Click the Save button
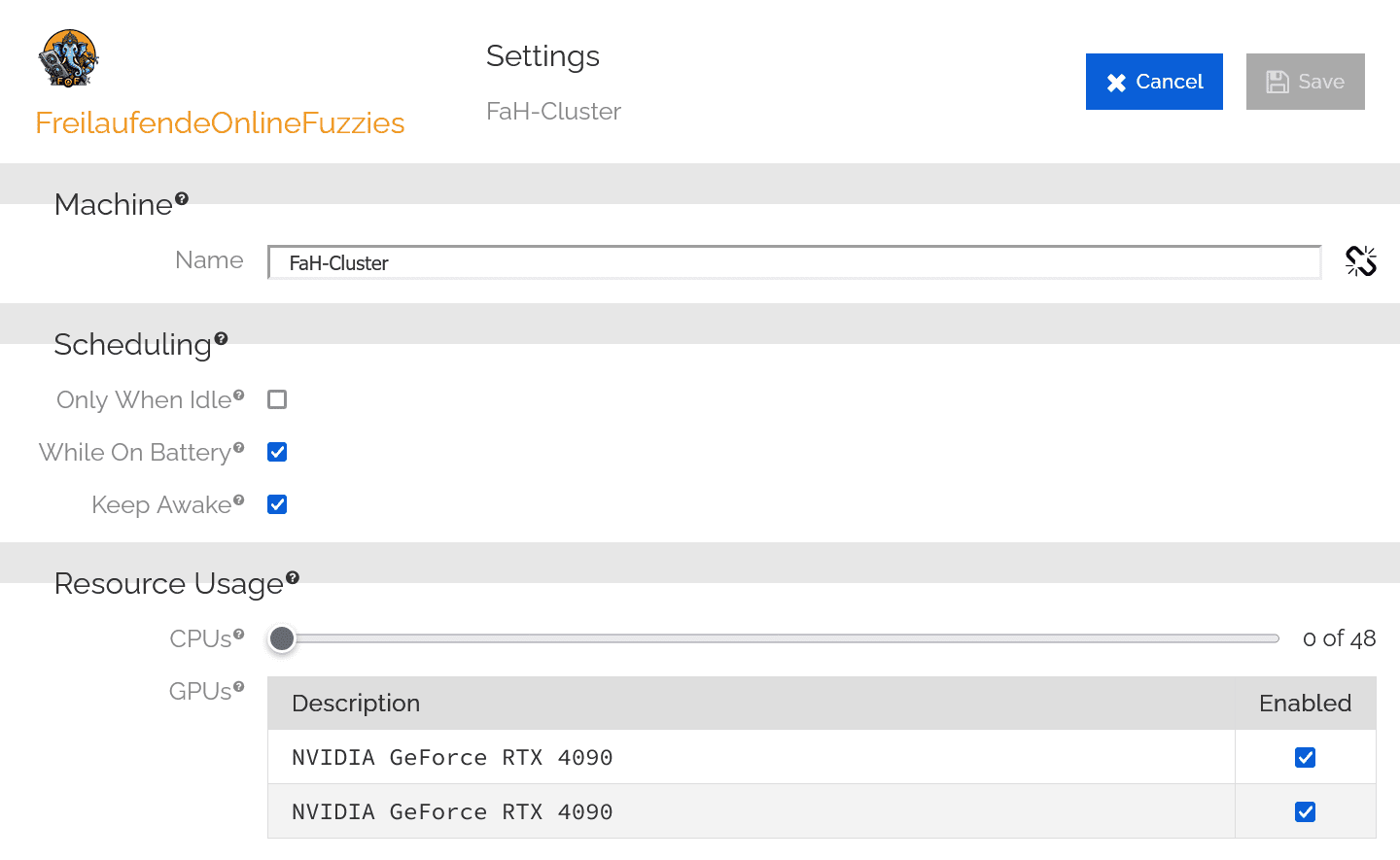The width and height of the screenshot is (1400, 860). [1305, 82]
